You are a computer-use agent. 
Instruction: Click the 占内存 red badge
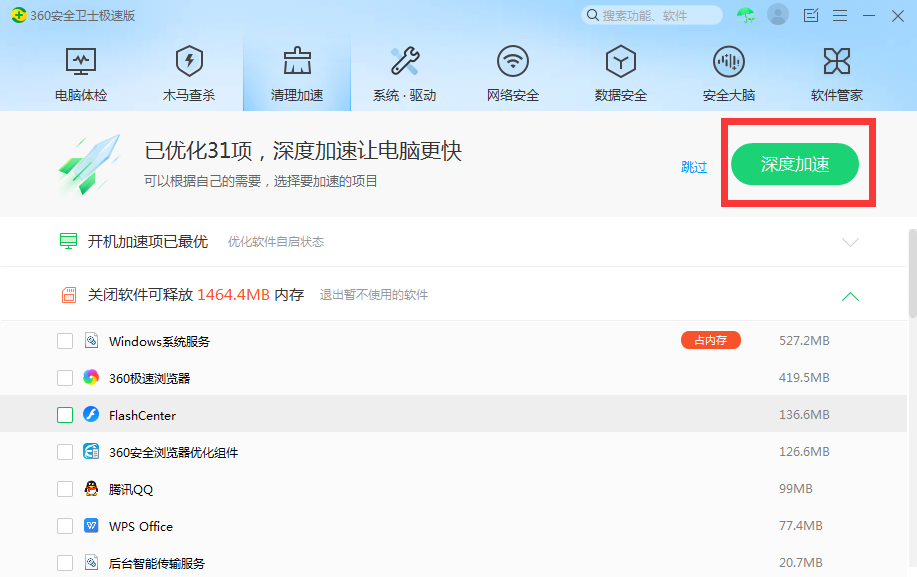click(711, 340)
